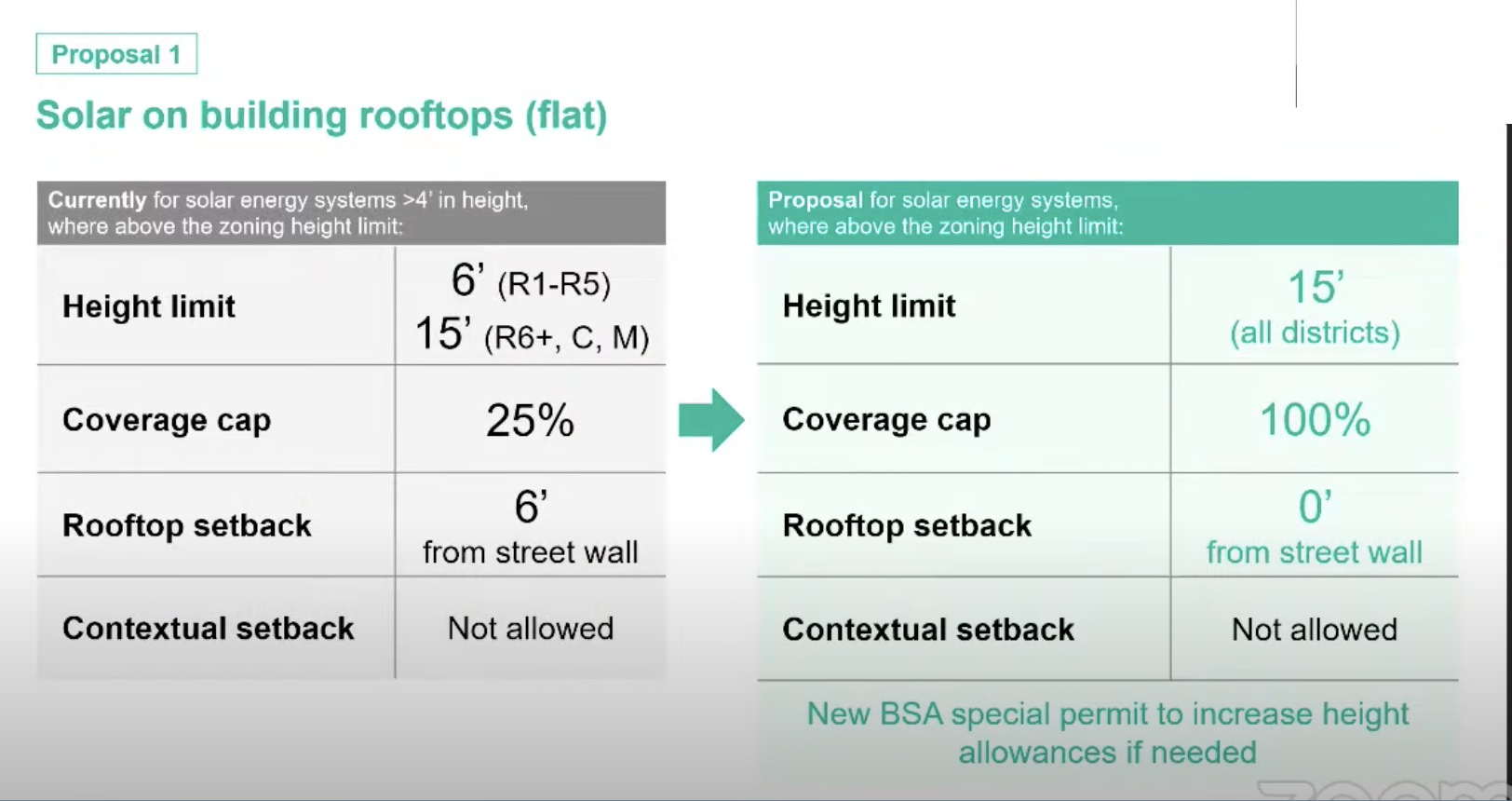The height and width of the screenshot is (801, 1512).
Task: Click the green 'Proposal' table header
Action: coord(1107,213)
